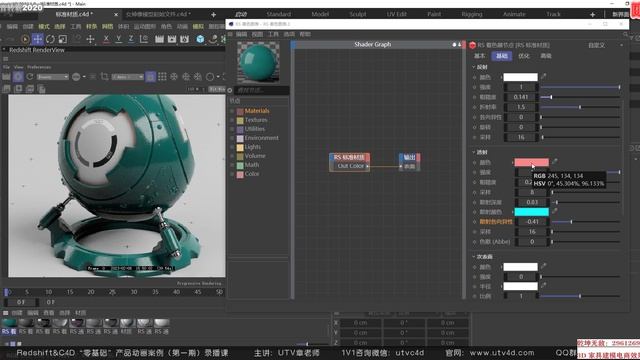Image resolution: width=640 pixels, height=360 pixels.
Task: Click the spline pen tool icon
Action: (x=213, y=39)
